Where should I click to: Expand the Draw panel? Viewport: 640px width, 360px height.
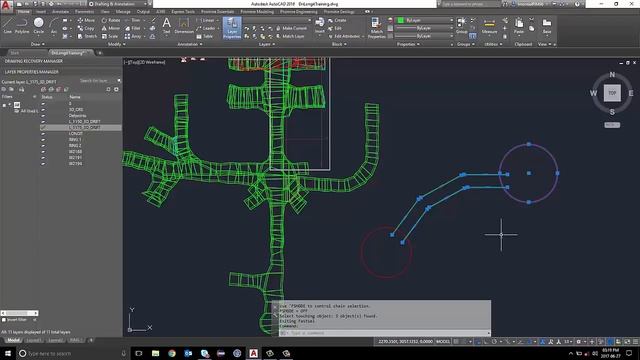click(x=38, y=44)
